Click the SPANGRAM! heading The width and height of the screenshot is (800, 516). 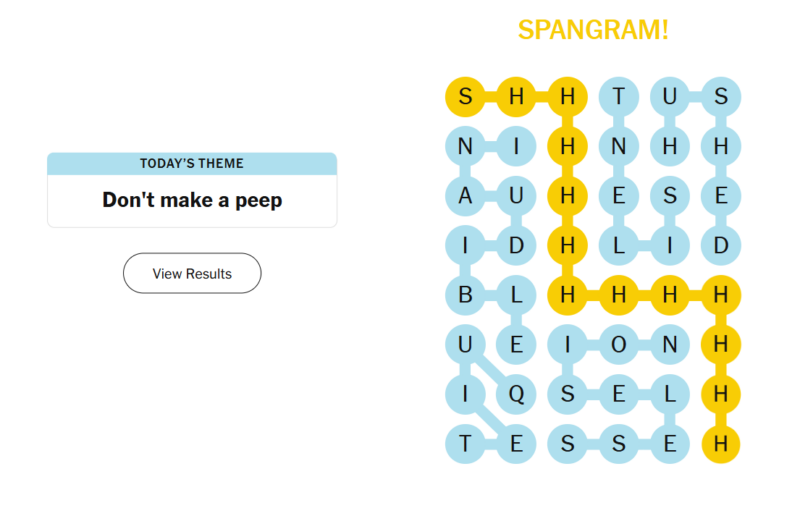(x=593, y=30)
